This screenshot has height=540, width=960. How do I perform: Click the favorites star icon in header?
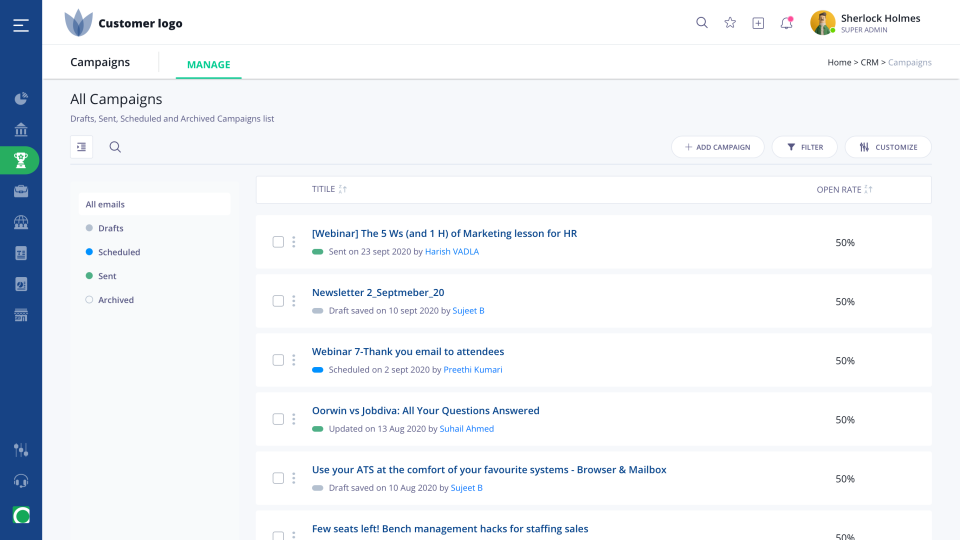tap(730, 23)
